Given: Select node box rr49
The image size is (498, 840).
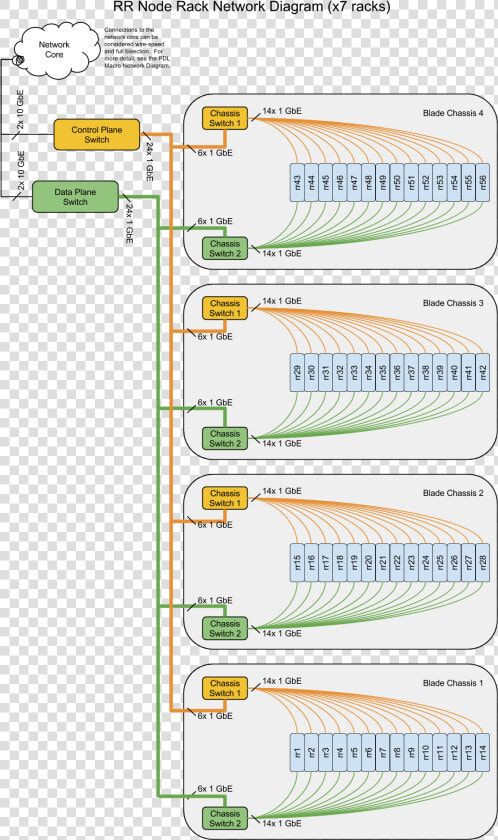Looking at the screenshot, I should [382, 183].
